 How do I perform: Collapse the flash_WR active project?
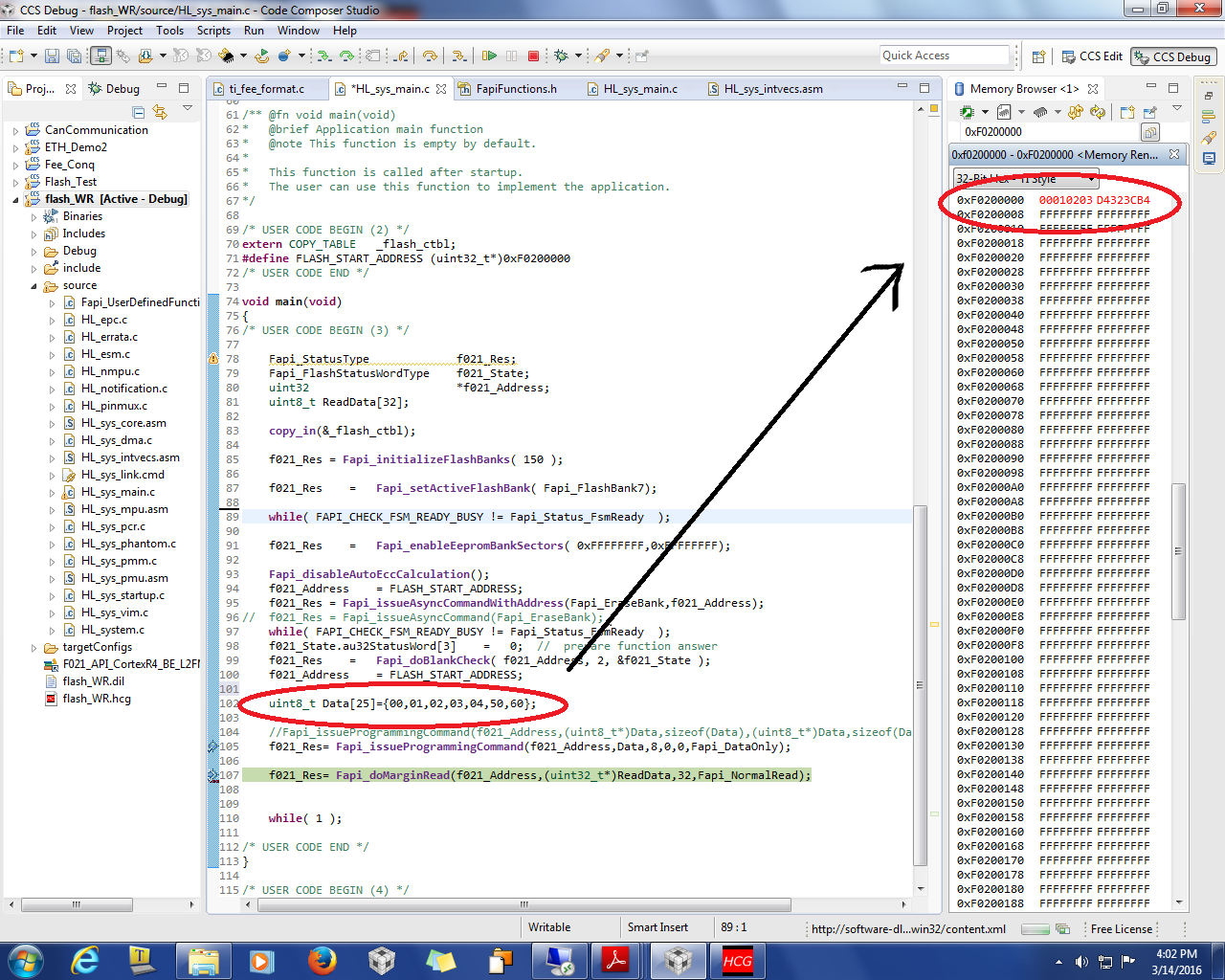[x=16, y=200]
